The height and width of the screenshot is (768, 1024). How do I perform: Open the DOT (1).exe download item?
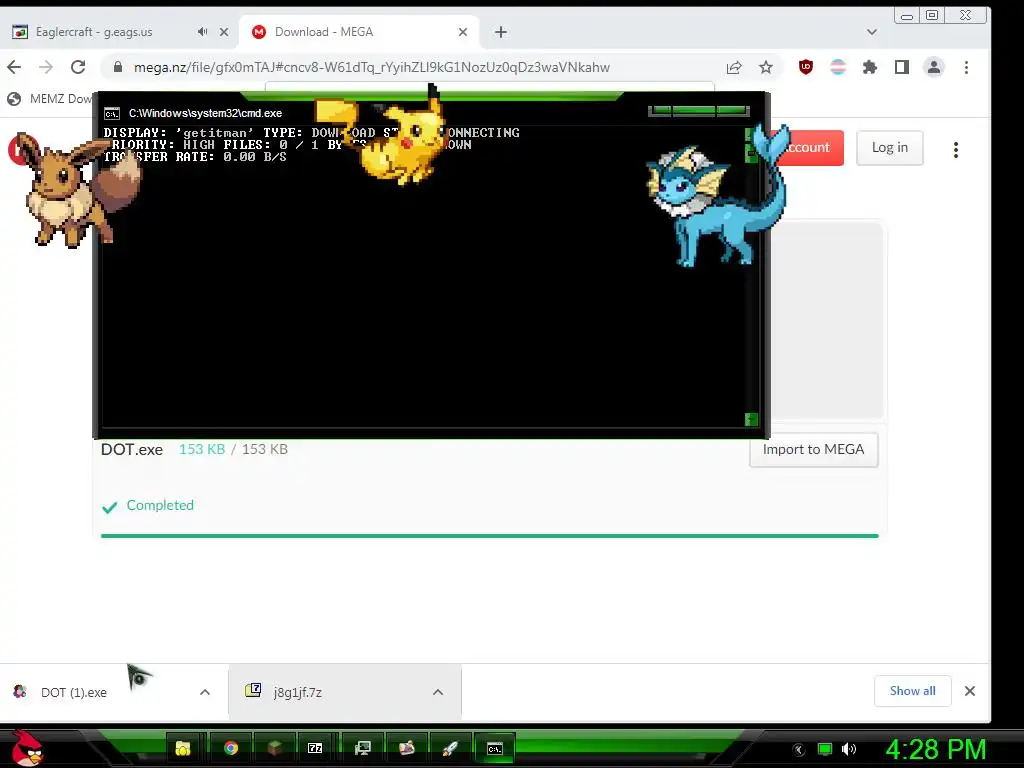point(74,692)
